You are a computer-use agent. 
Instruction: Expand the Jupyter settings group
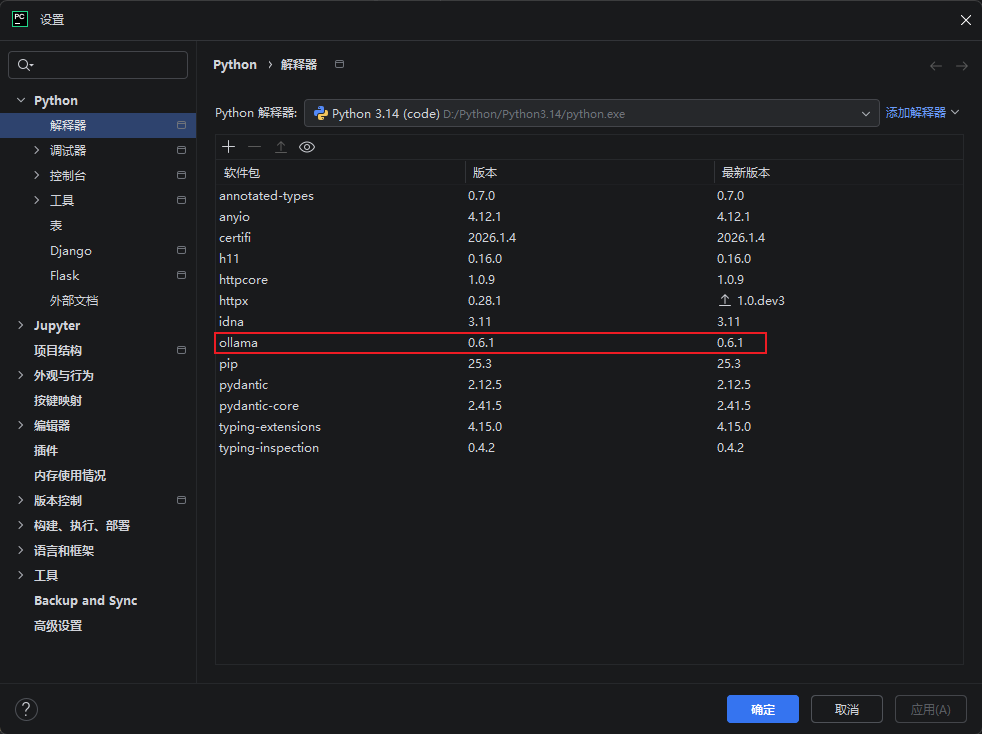tap(21, 325)
